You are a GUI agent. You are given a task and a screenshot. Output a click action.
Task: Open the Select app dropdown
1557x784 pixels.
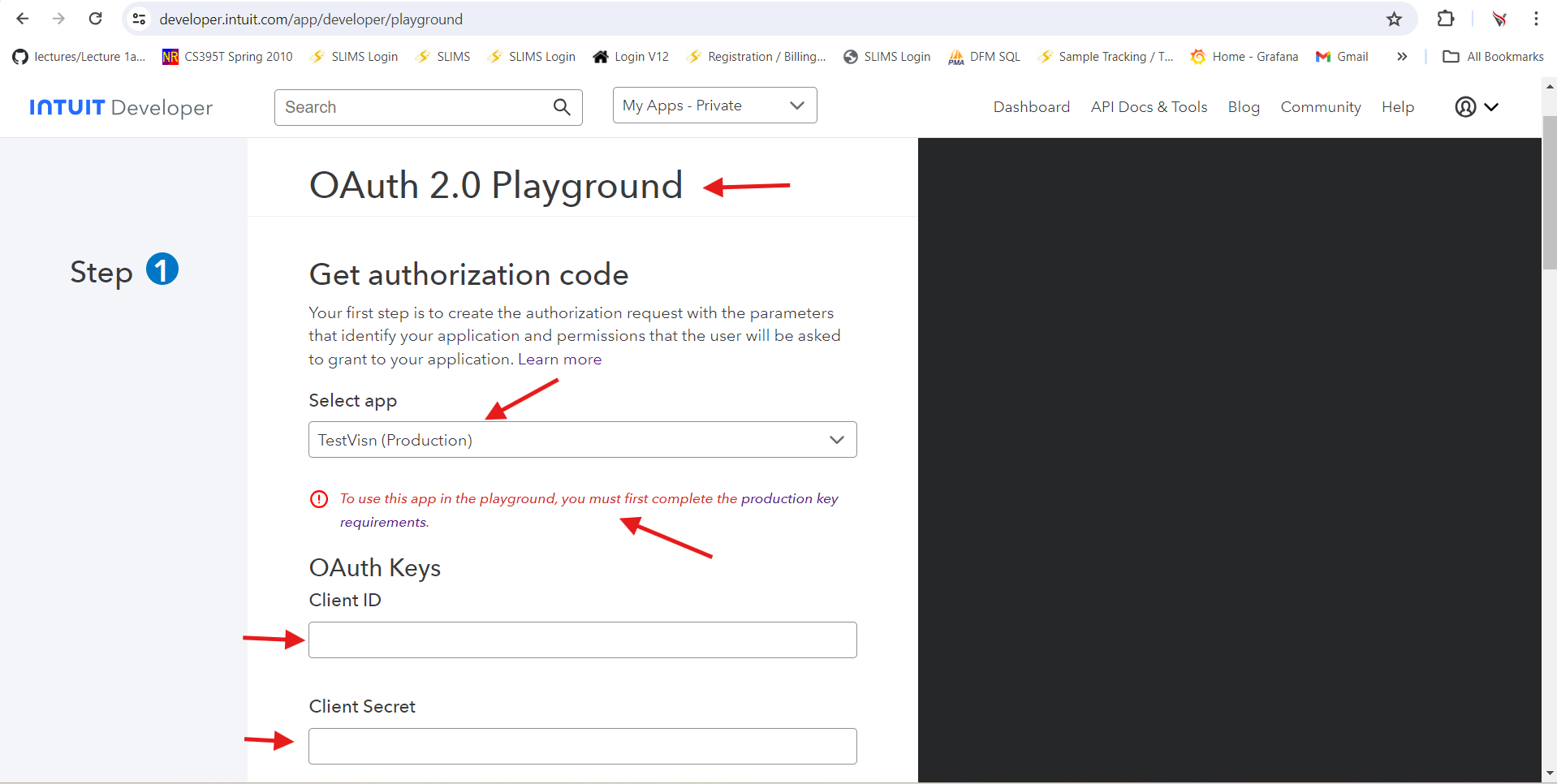582,440
